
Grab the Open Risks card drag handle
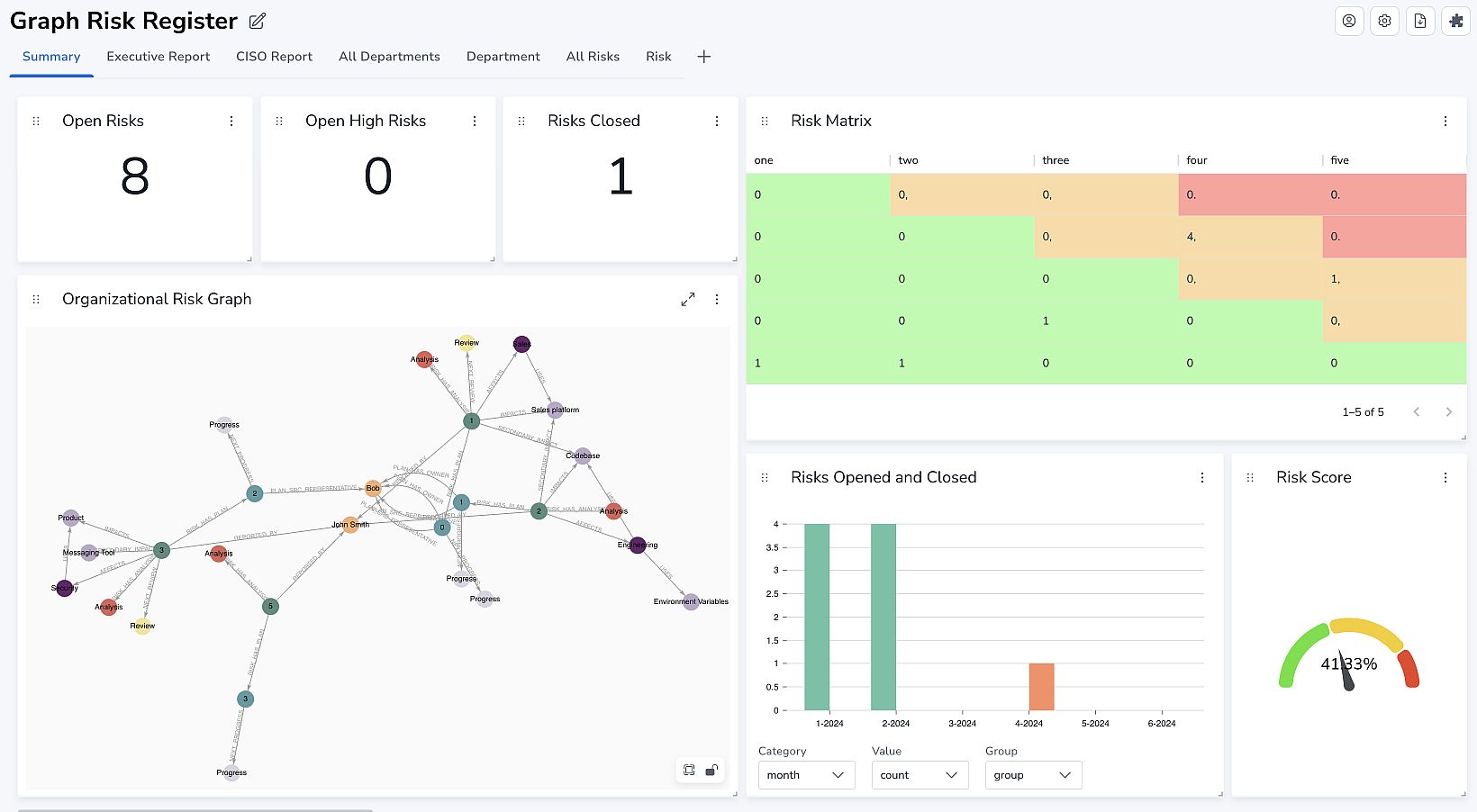36,121
